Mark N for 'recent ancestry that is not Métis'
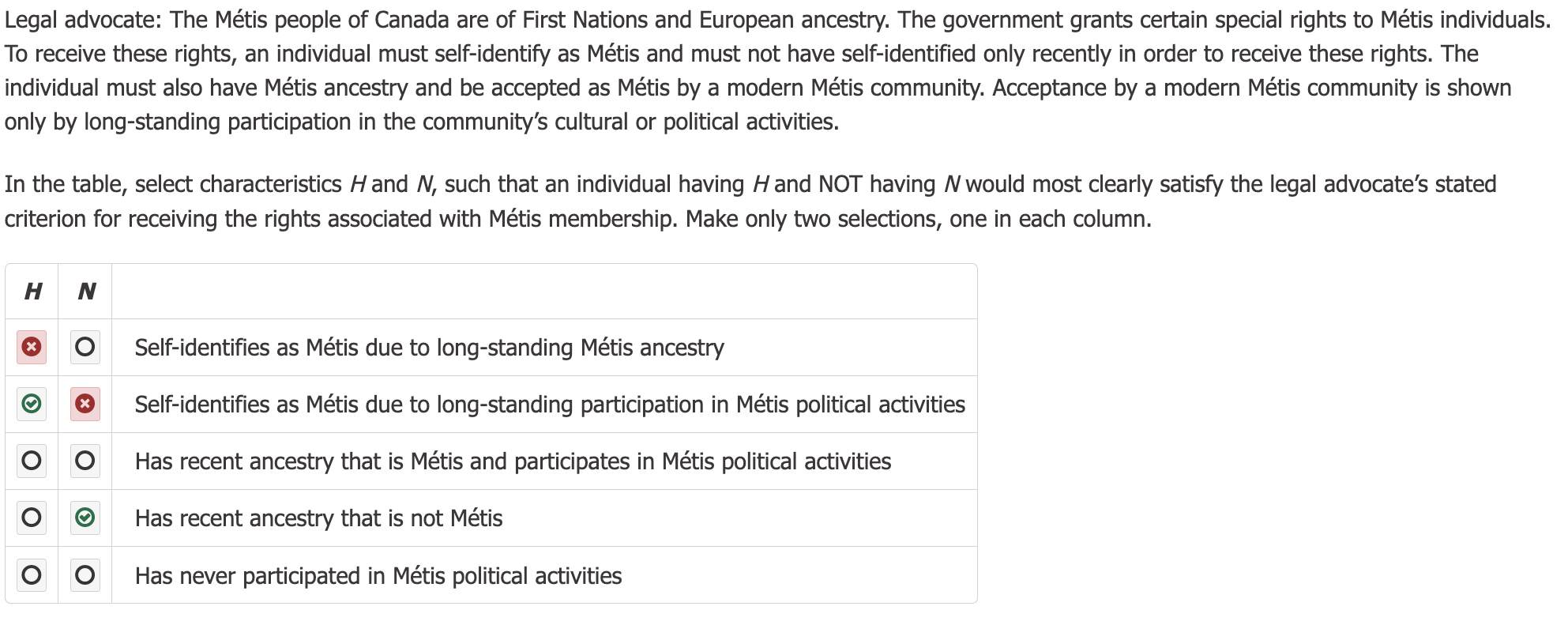Screen dimensions: 1568x625 [x=85, y=518]
